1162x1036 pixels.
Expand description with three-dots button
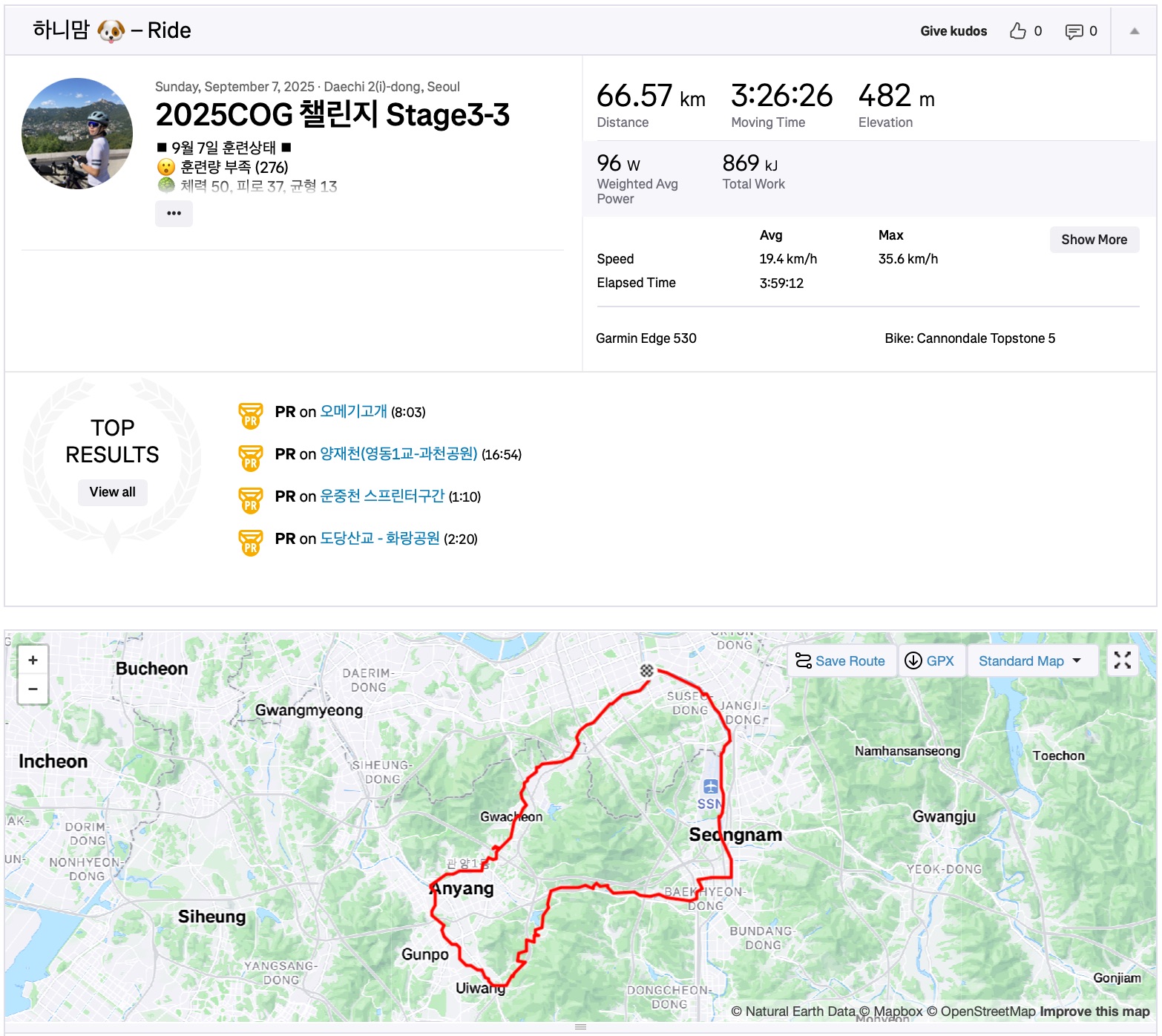tap(174, 213)
